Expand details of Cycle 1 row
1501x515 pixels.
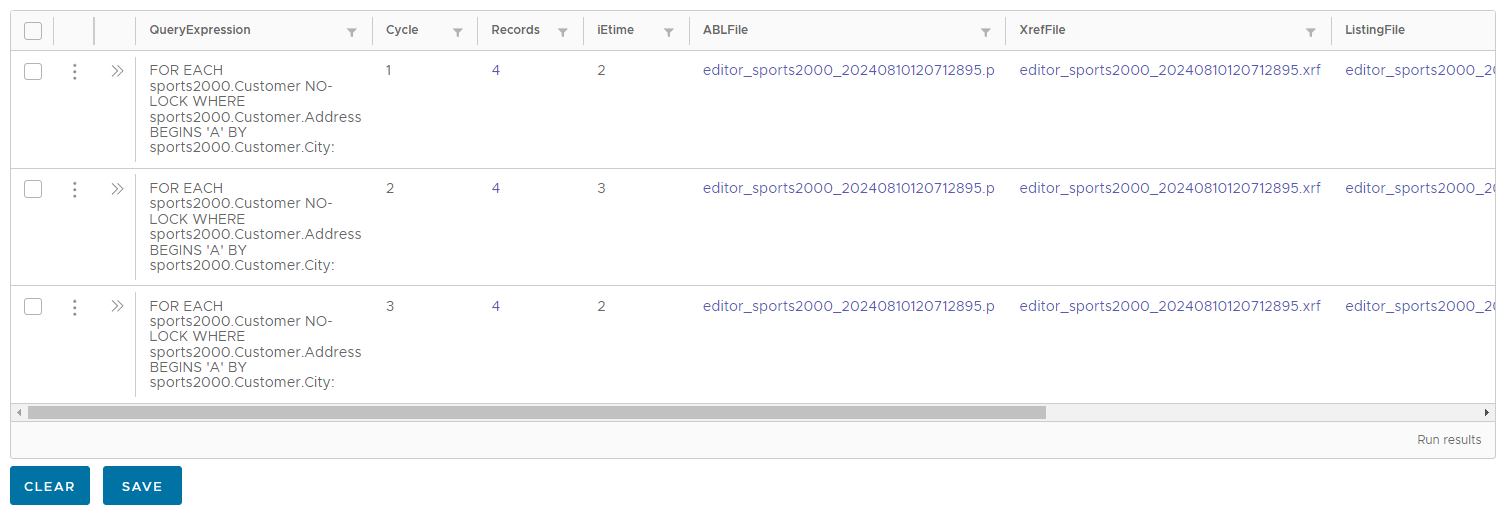coord(117,71)
